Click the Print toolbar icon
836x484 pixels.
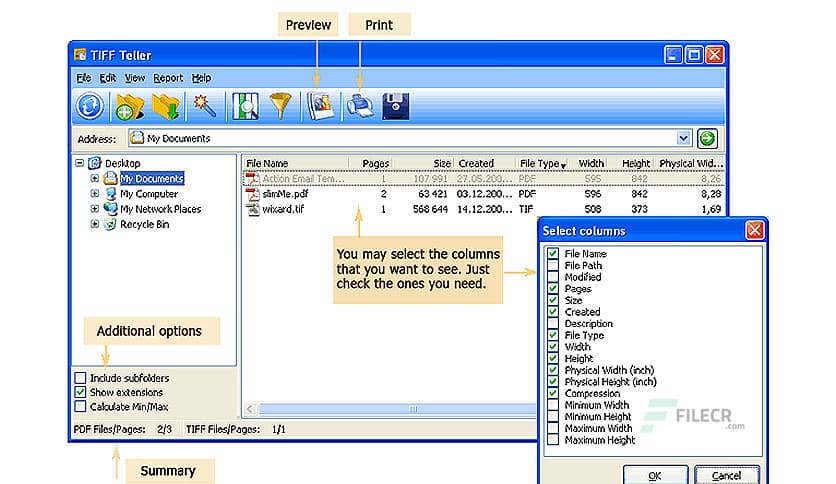point(360,106)
